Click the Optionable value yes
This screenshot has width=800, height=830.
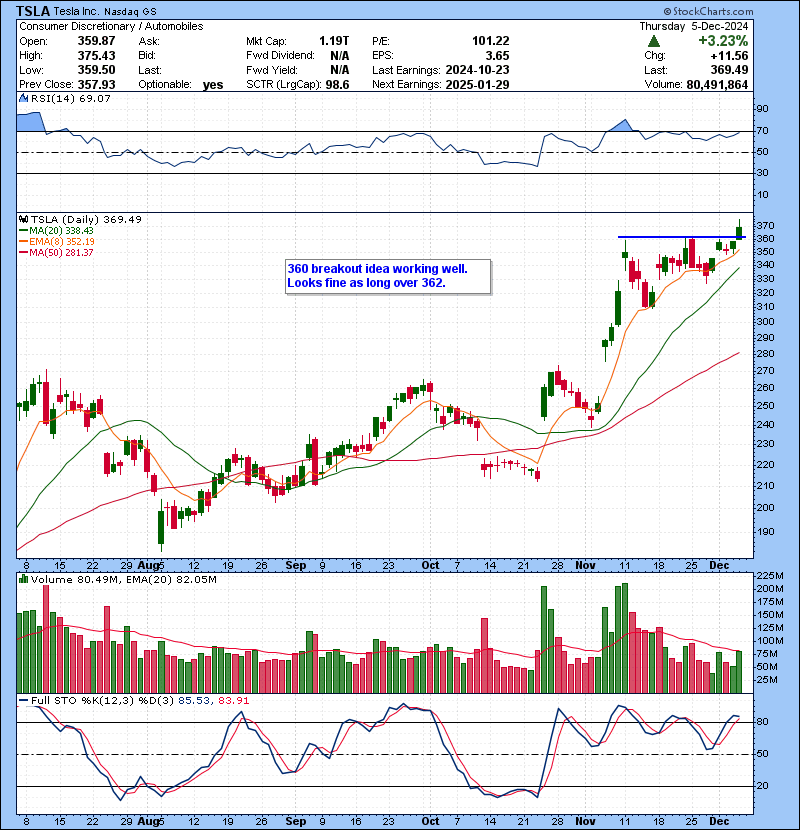213,85
